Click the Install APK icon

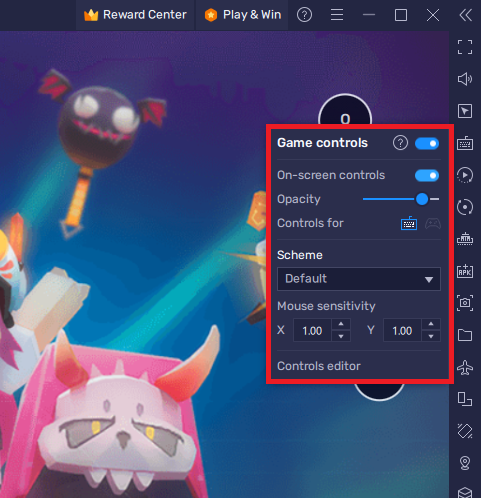coord(465,271)
